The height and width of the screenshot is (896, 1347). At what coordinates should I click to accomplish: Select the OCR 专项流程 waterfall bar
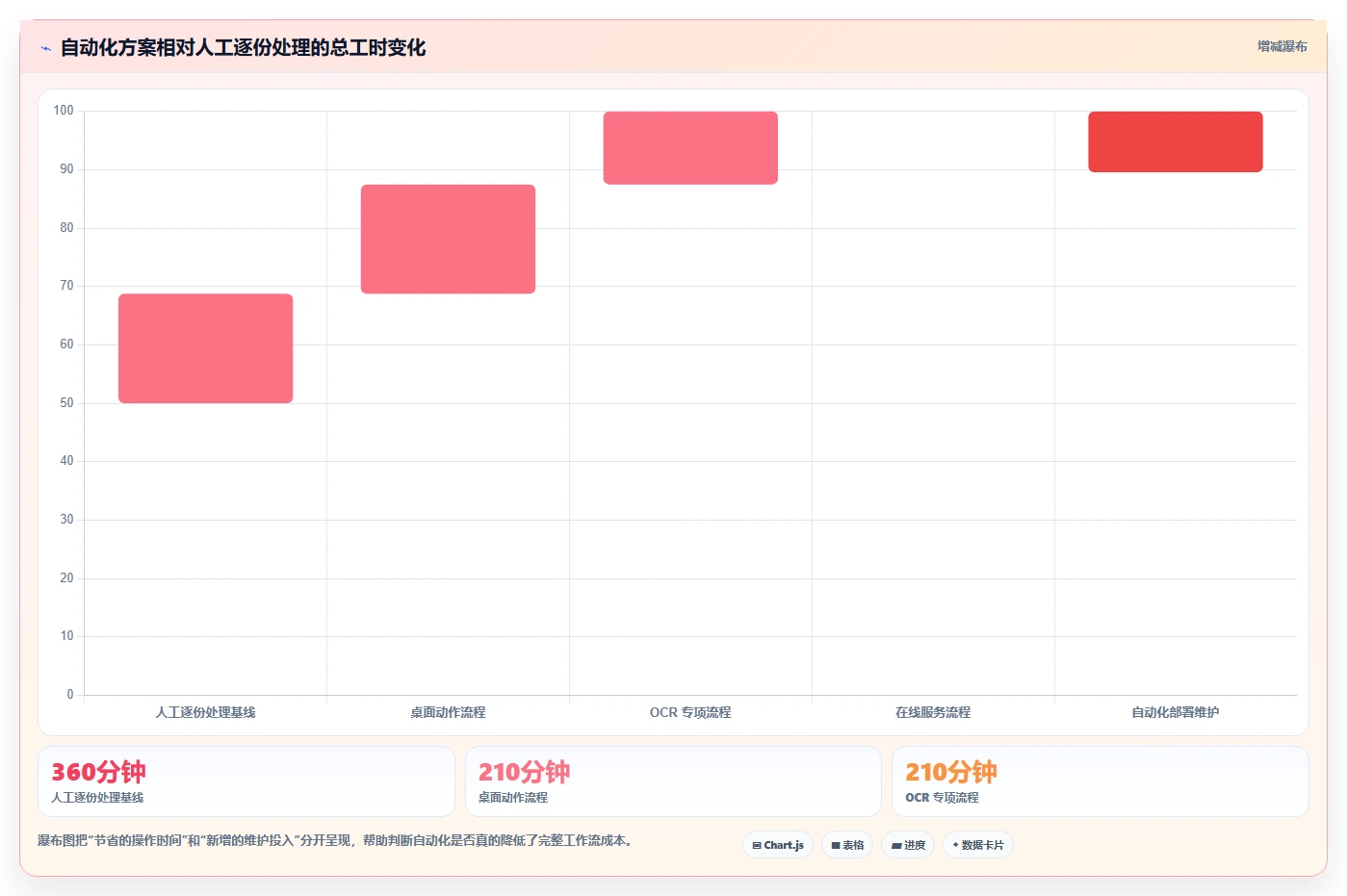[690, 147]
